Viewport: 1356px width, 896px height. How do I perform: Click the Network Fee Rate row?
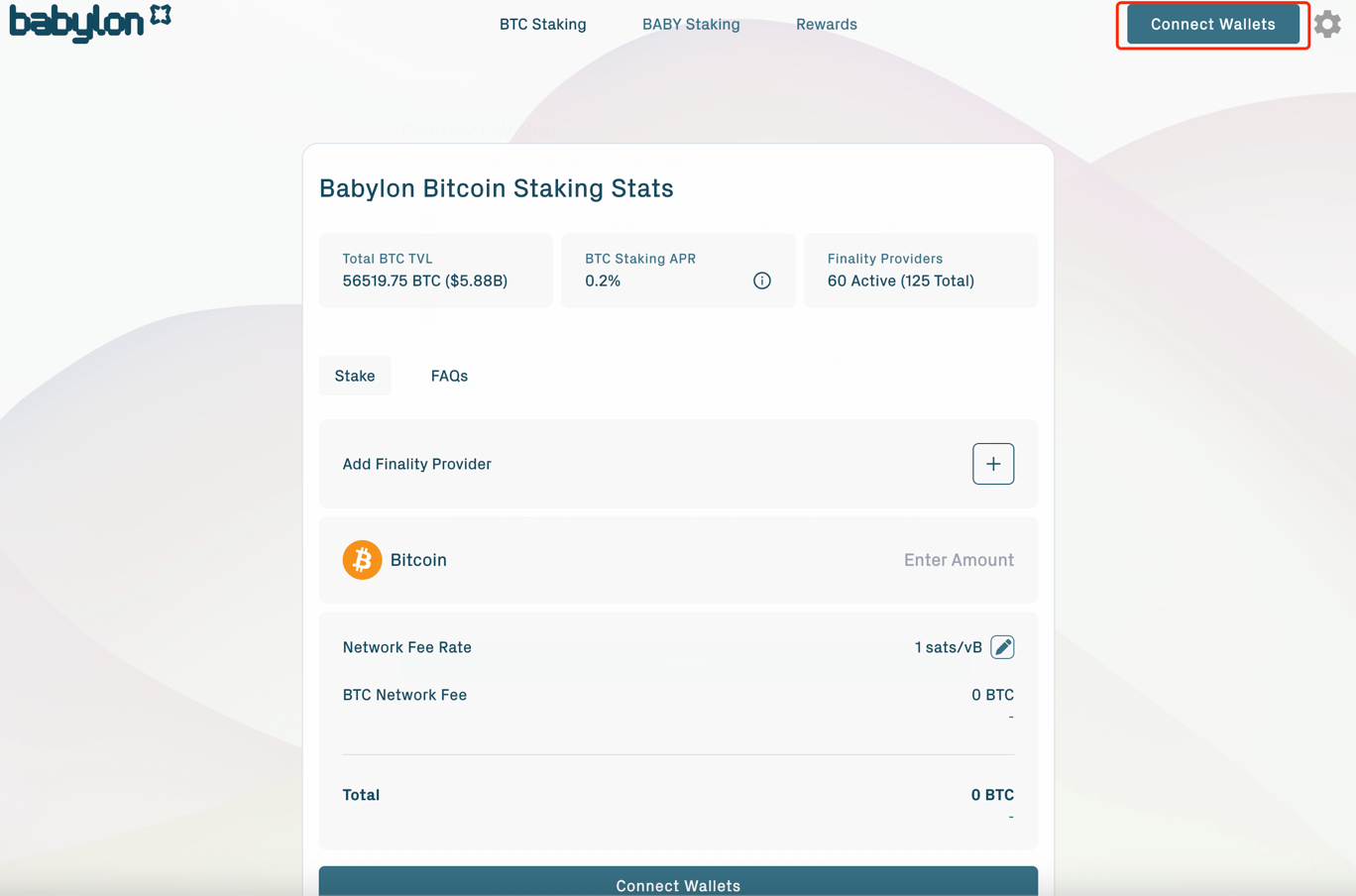407,647
